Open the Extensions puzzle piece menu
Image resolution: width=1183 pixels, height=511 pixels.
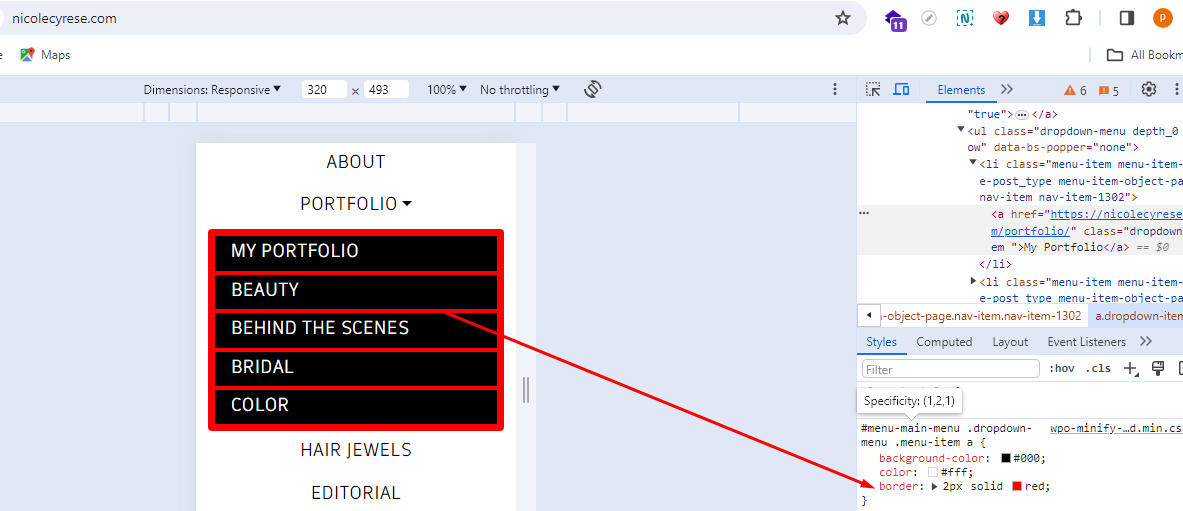(x=1073, y=18)
